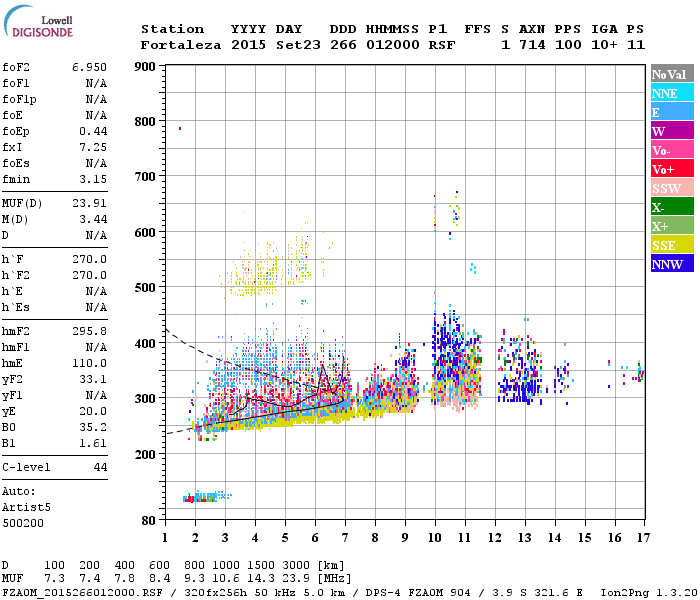Select the NNE cyan legend swatch

(672, 93)
